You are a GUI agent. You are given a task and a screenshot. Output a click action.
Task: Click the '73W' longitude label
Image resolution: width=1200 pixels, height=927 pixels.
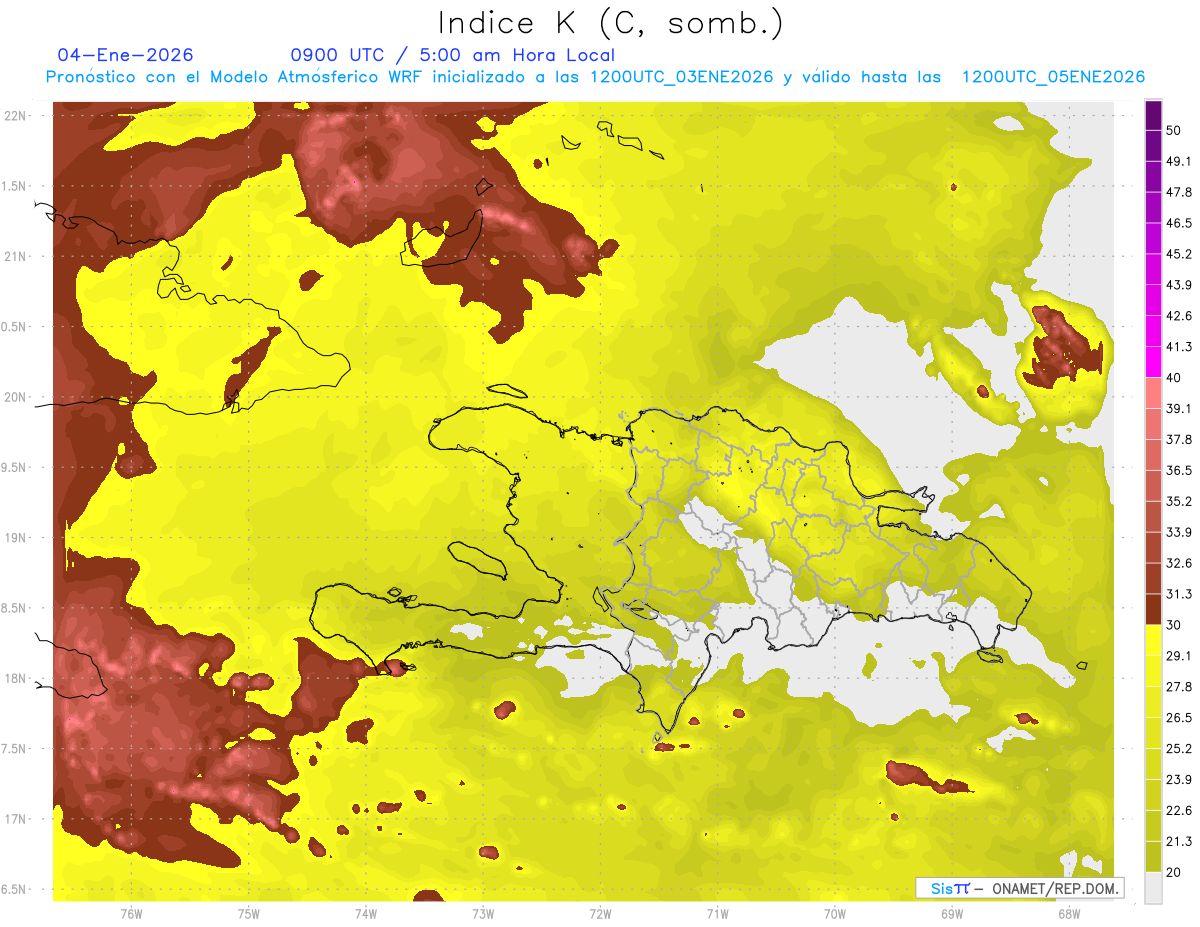click(x=483, y=914)
